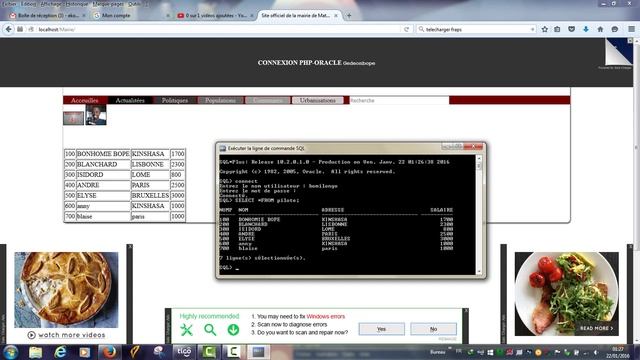
Task: Open the 'Accueilles' navigation item
Action: 85,100
